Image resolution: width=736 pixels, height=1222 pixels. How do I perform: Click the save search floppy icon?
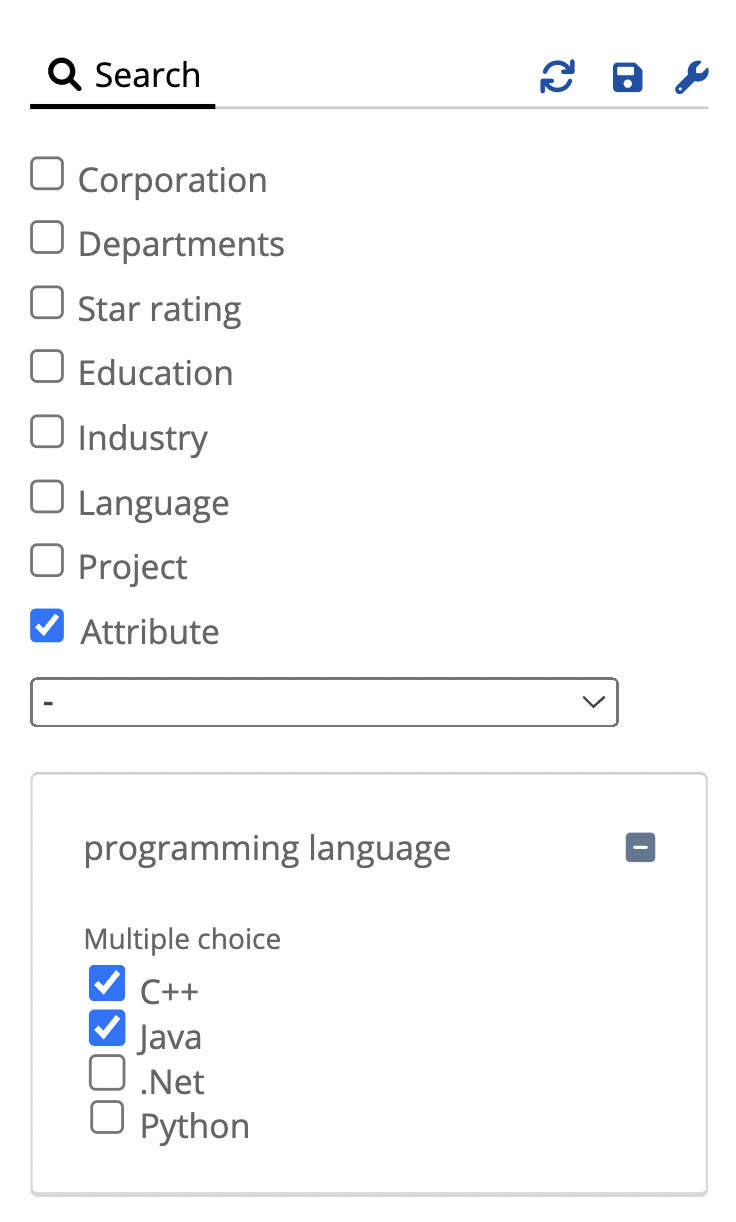(627, 77)
